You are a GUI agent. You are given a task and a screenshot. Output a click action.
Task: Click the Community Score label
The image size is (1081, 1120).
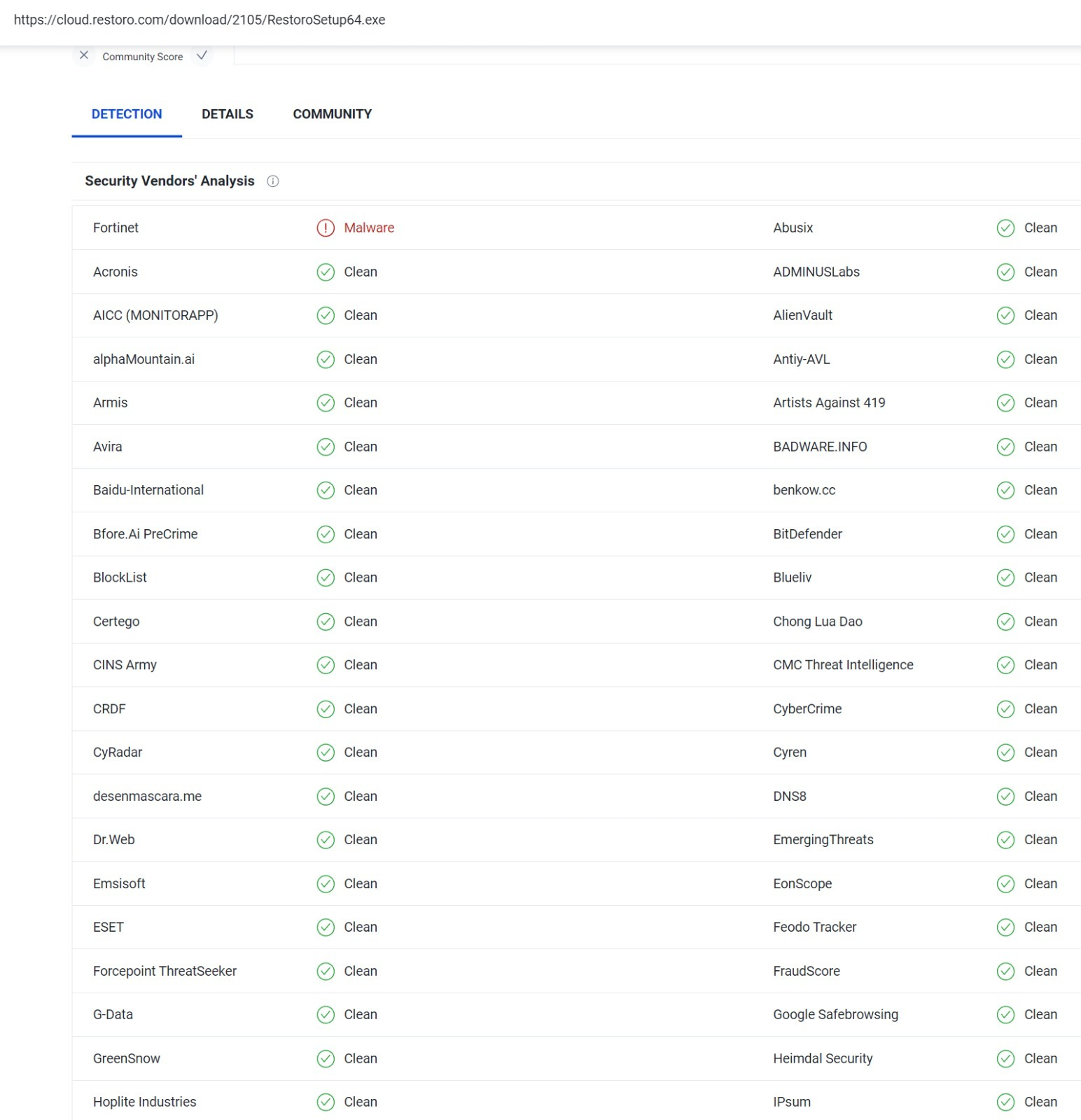pos(143,57)
